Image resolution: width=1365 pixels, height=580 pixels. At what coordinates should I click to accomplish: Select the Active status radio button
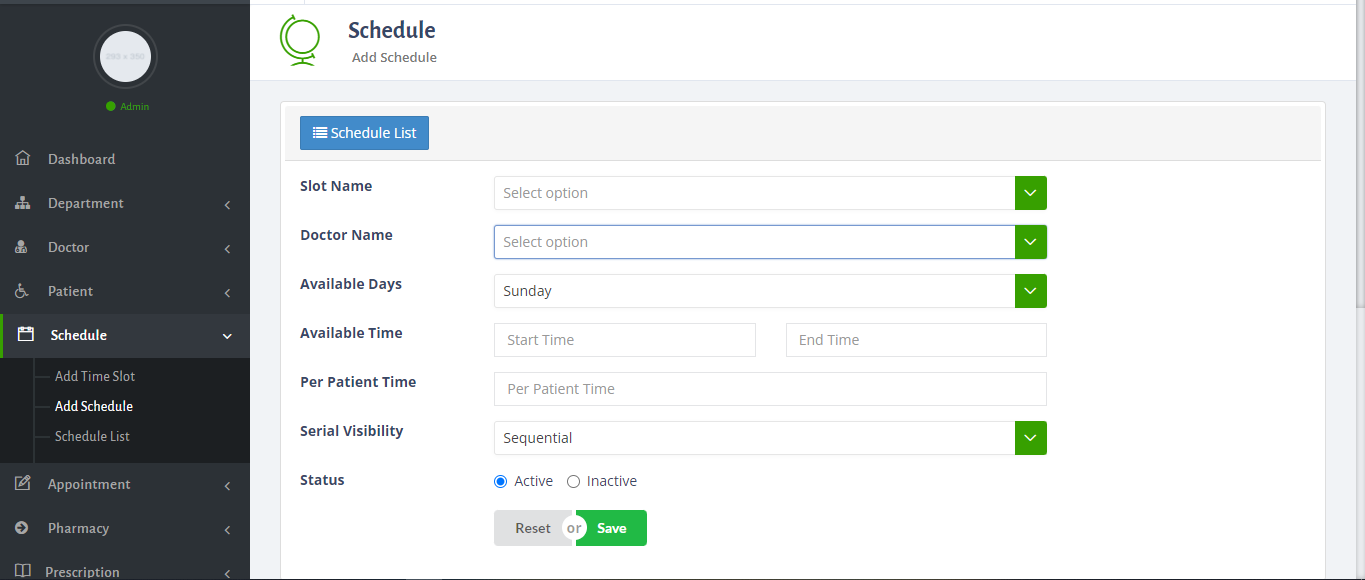[501, 481]
